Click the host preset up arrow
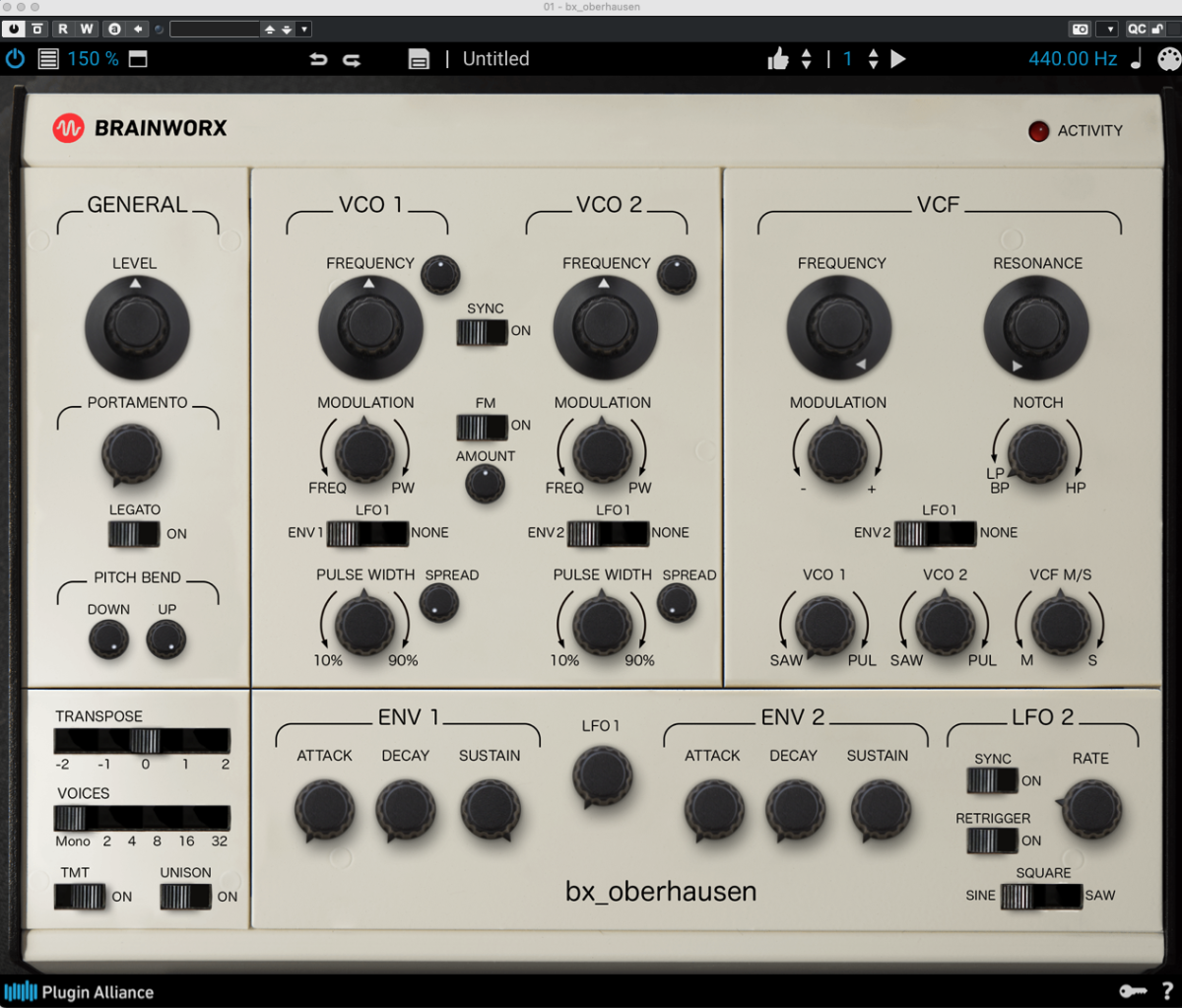1182x1008 pixels. (x=269, y=30)
